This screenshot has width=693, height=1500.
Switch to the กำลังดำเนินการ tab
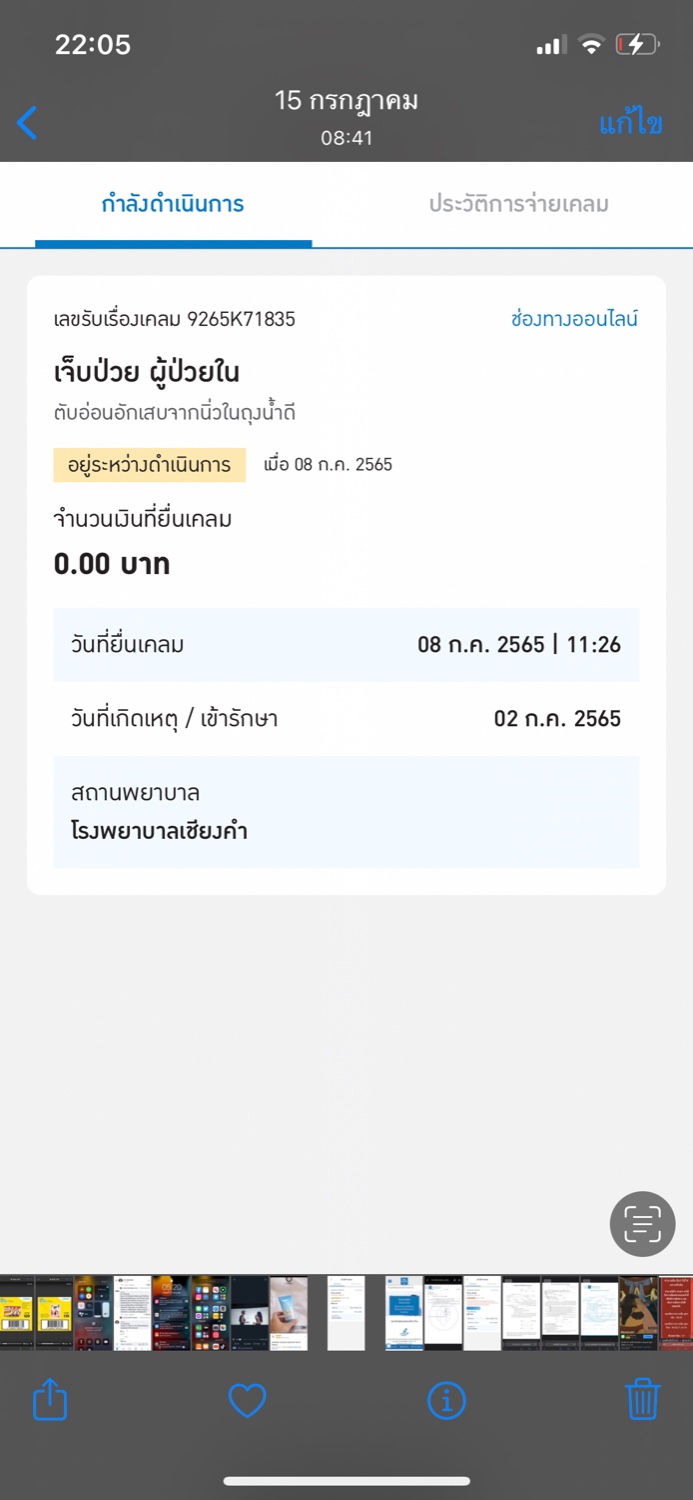pos(173,204)
